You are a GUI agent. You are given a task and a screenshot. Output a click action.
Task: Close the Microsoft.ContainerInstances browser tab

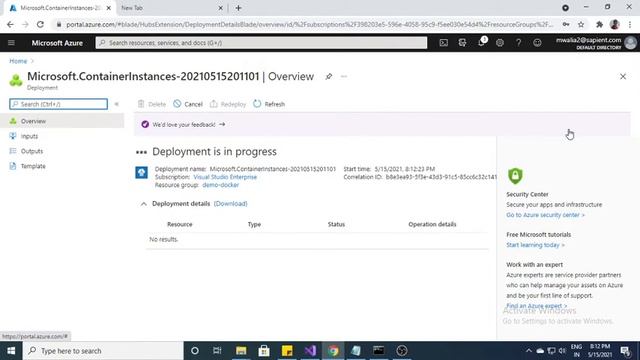109,8
